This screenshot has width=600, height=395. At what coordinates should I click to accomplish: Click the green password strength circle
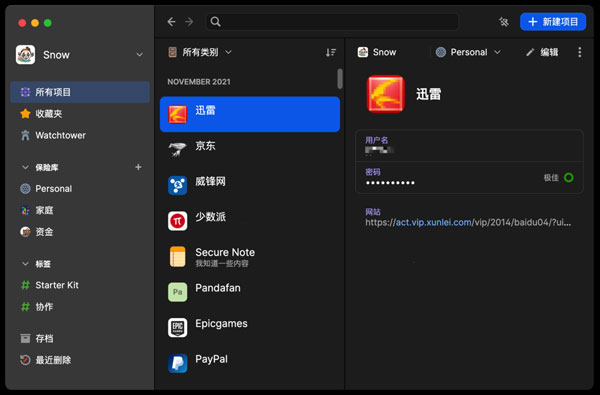[x=569, y=178]
